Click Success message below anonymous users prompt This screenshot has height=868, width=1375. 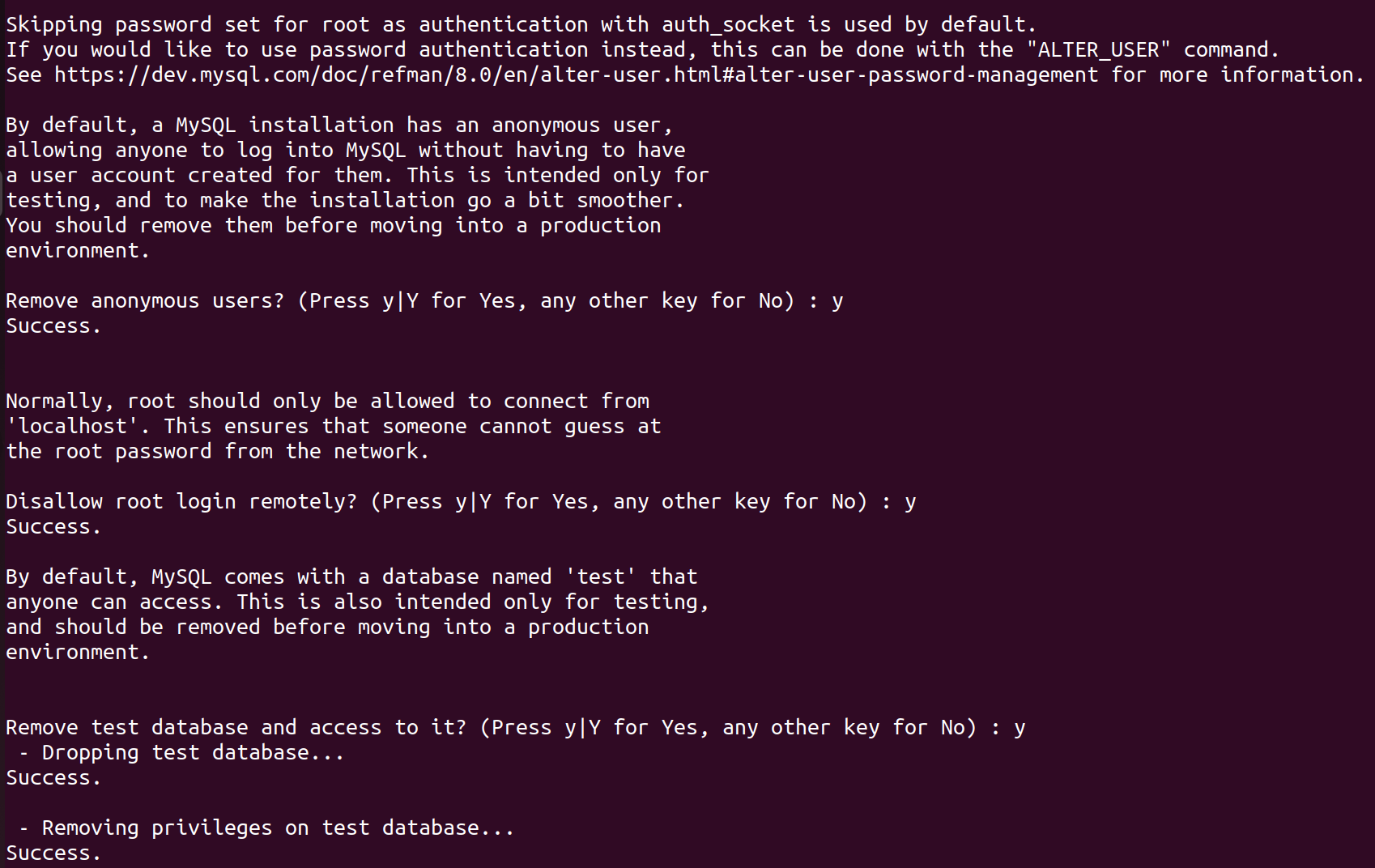[x=53, y=325]
